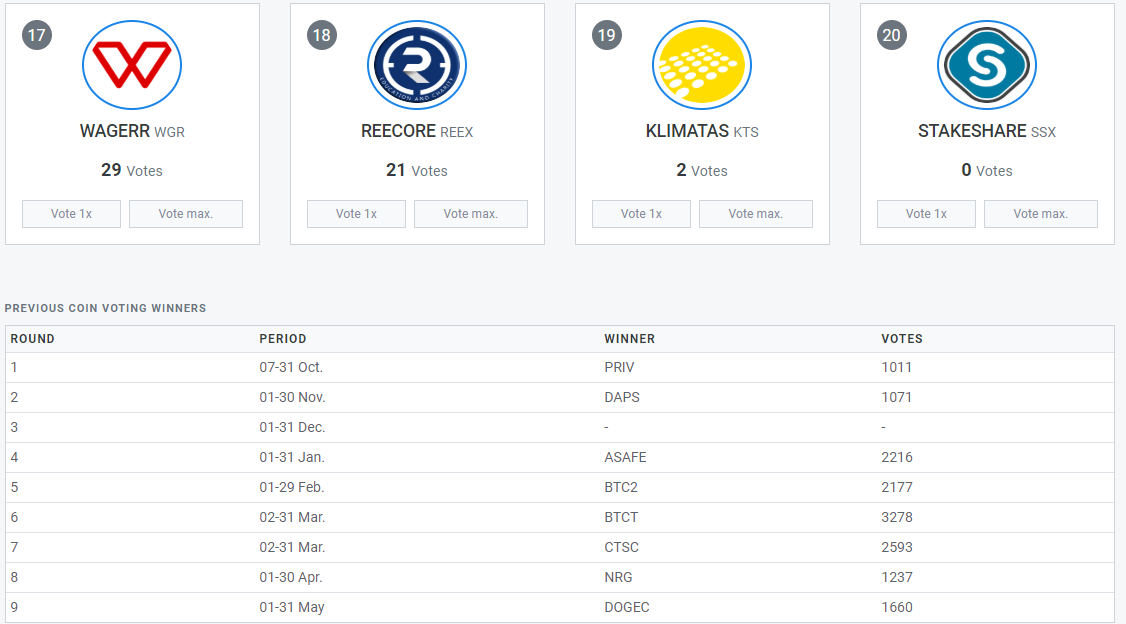Click rank badge number 20
Image resolution: width=1126 pixels, height=624 pixels.
892,35
